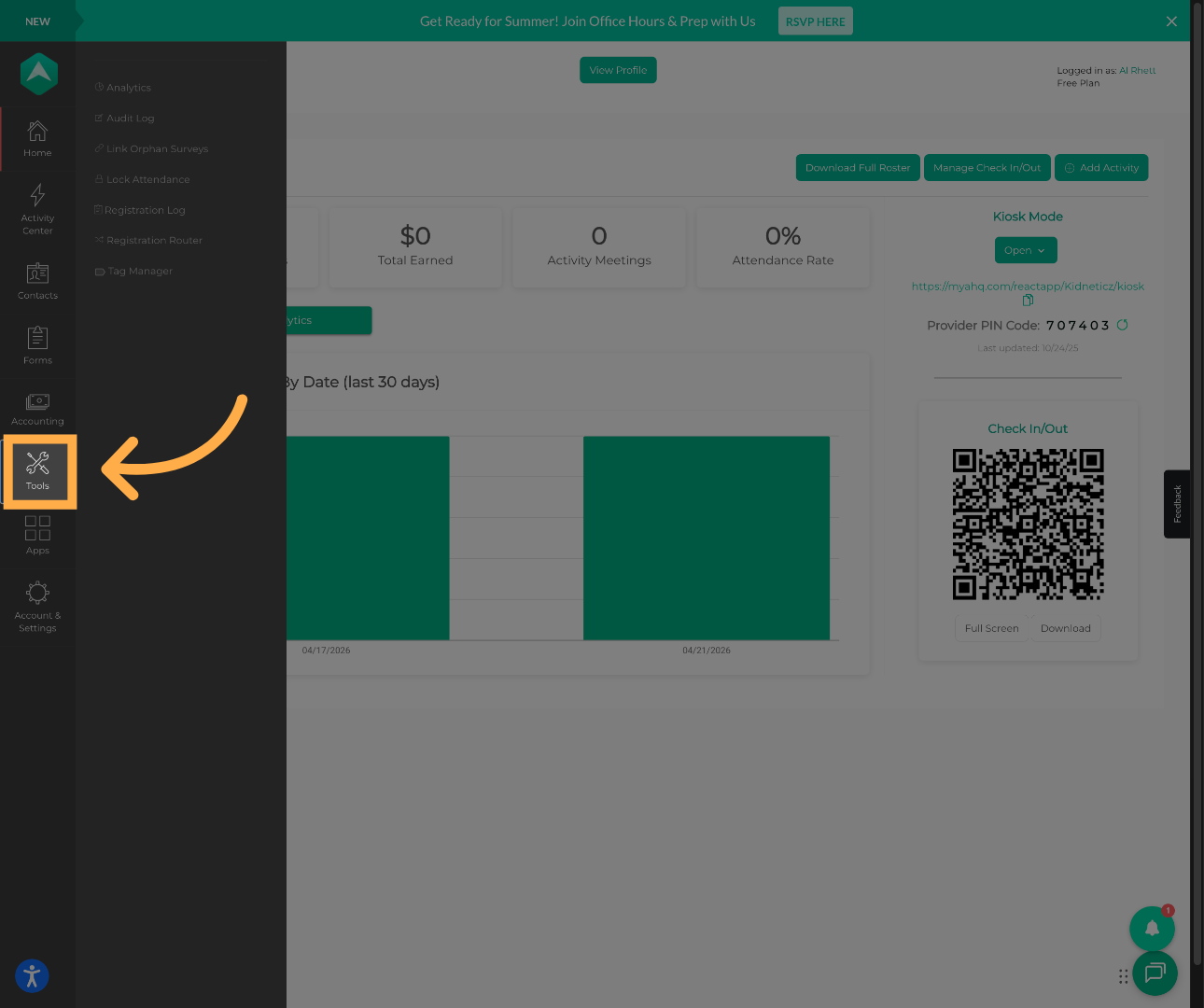Screen dimensions: 1204x1008
Task: Click the "04/17/2026" axis label
Action: click(x=326, y=651)
